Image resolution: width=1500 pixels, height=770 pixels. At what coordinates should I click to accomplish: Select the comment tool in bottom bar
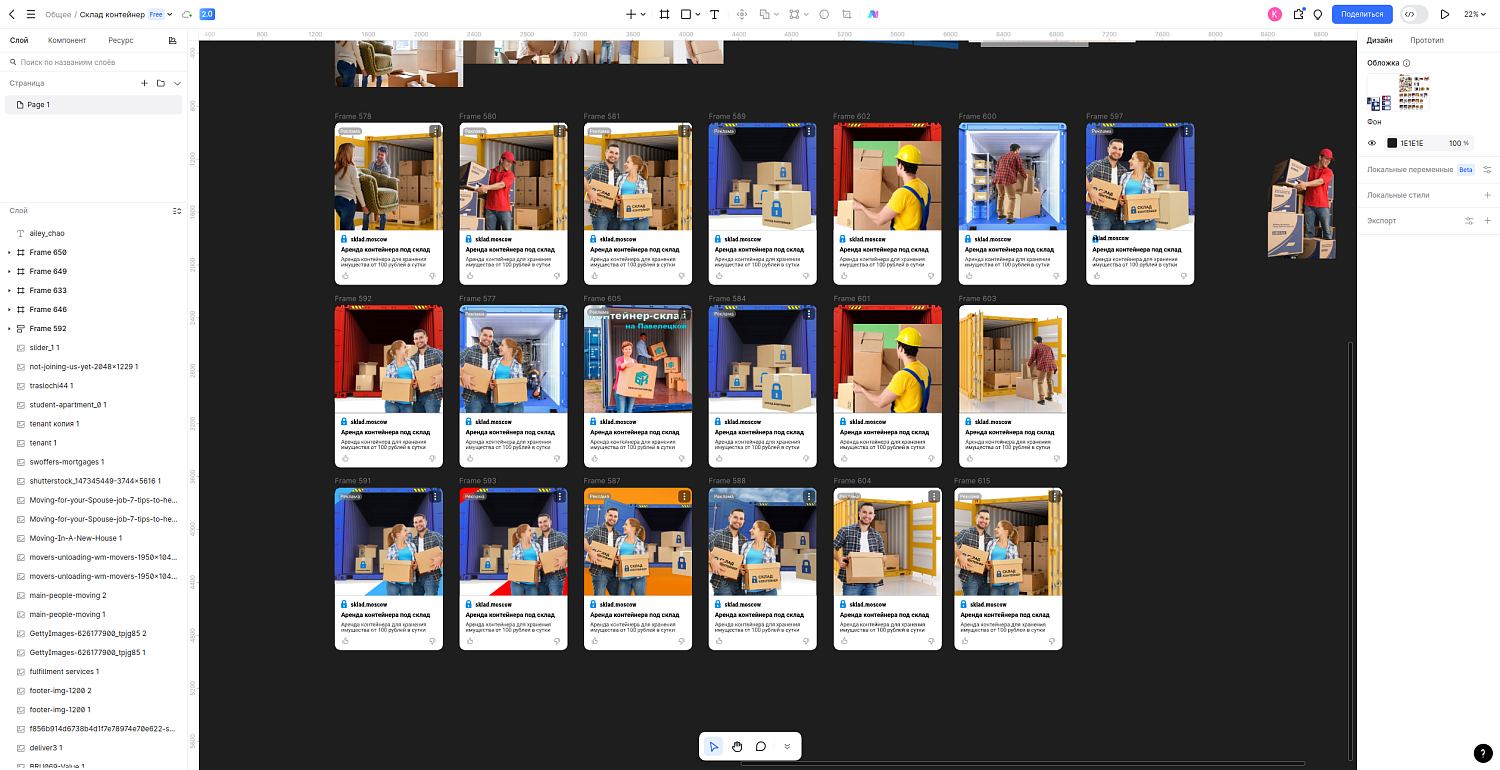[761, 746]
